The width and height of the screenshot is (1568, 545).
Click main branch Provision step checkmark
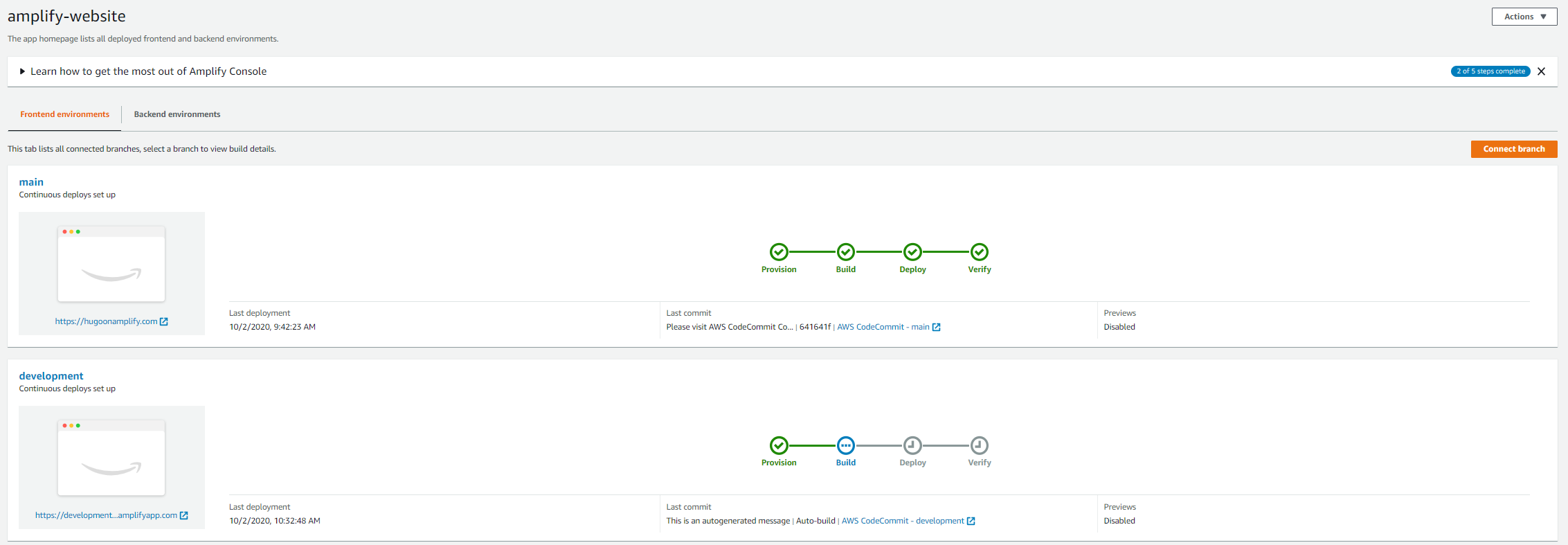779,251
